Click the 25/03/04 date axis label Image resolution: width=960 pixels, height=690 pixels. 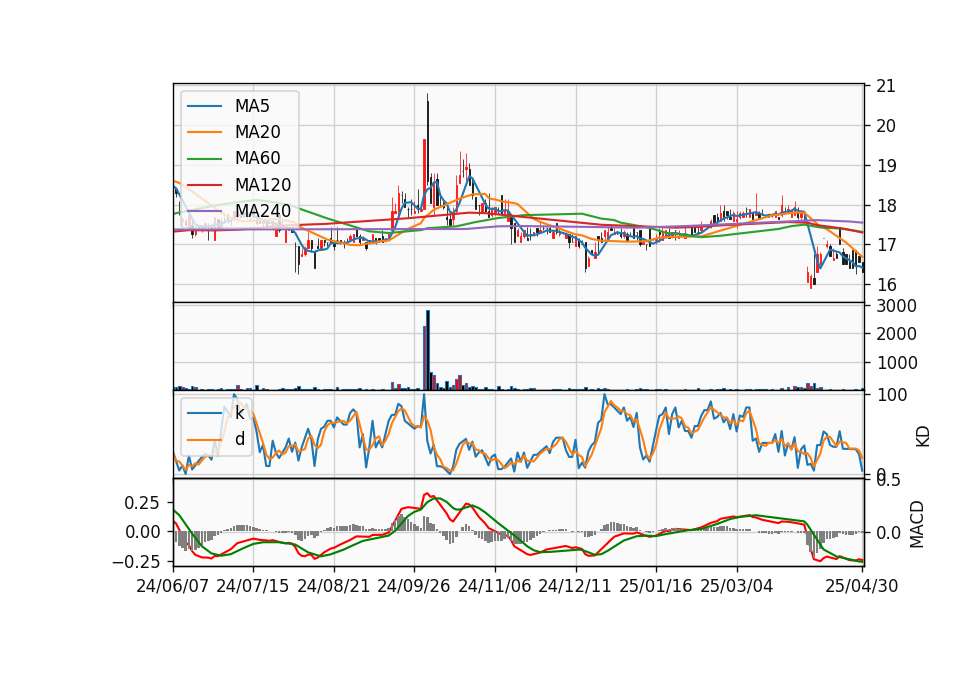pyautogui.click(x=737, y=587)
